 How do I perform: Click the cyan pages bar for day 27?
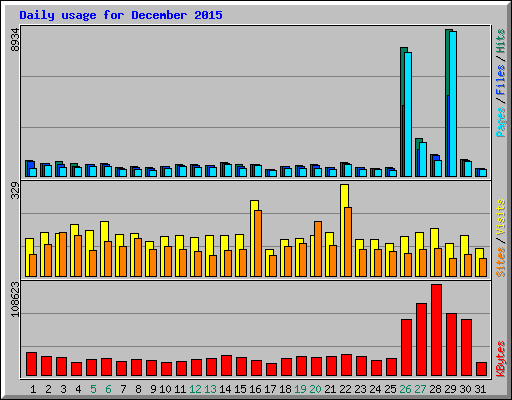point(423,159)
